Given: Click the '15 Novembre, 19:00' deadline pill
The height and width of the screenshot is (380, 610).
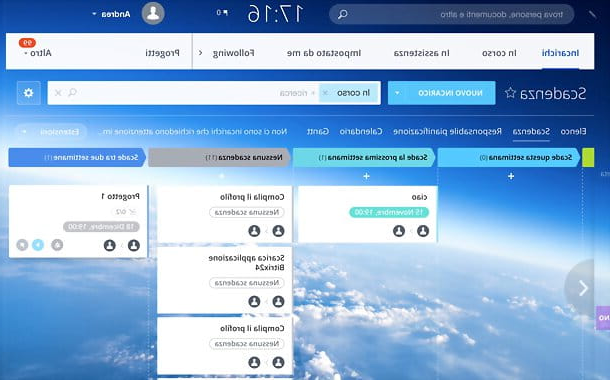Looking at the screenshot, I should pyautogui.click(x=389, y=212).
